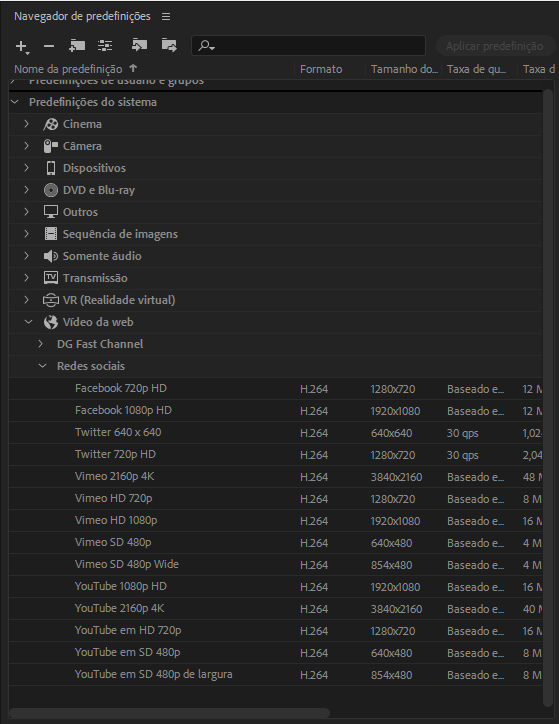The image size is (559, 724).
Task: Expand the VR (Realidade virtual) category
Action: click(x=26, y=300)
